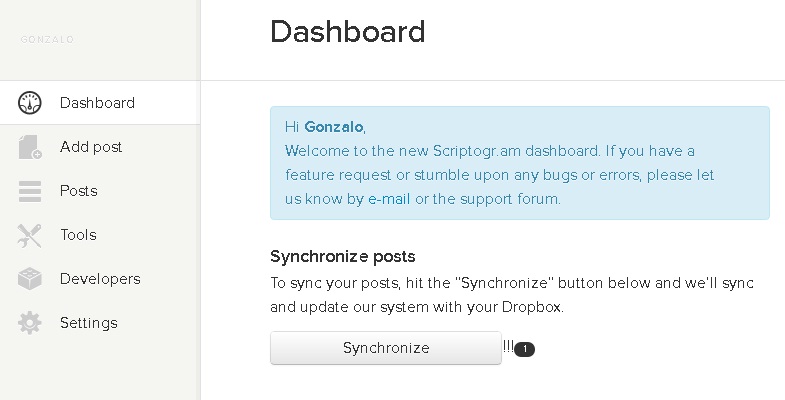Navigate to the Developers menu label
The width and height of the screenshot is (785, 400).
[100, 279]
